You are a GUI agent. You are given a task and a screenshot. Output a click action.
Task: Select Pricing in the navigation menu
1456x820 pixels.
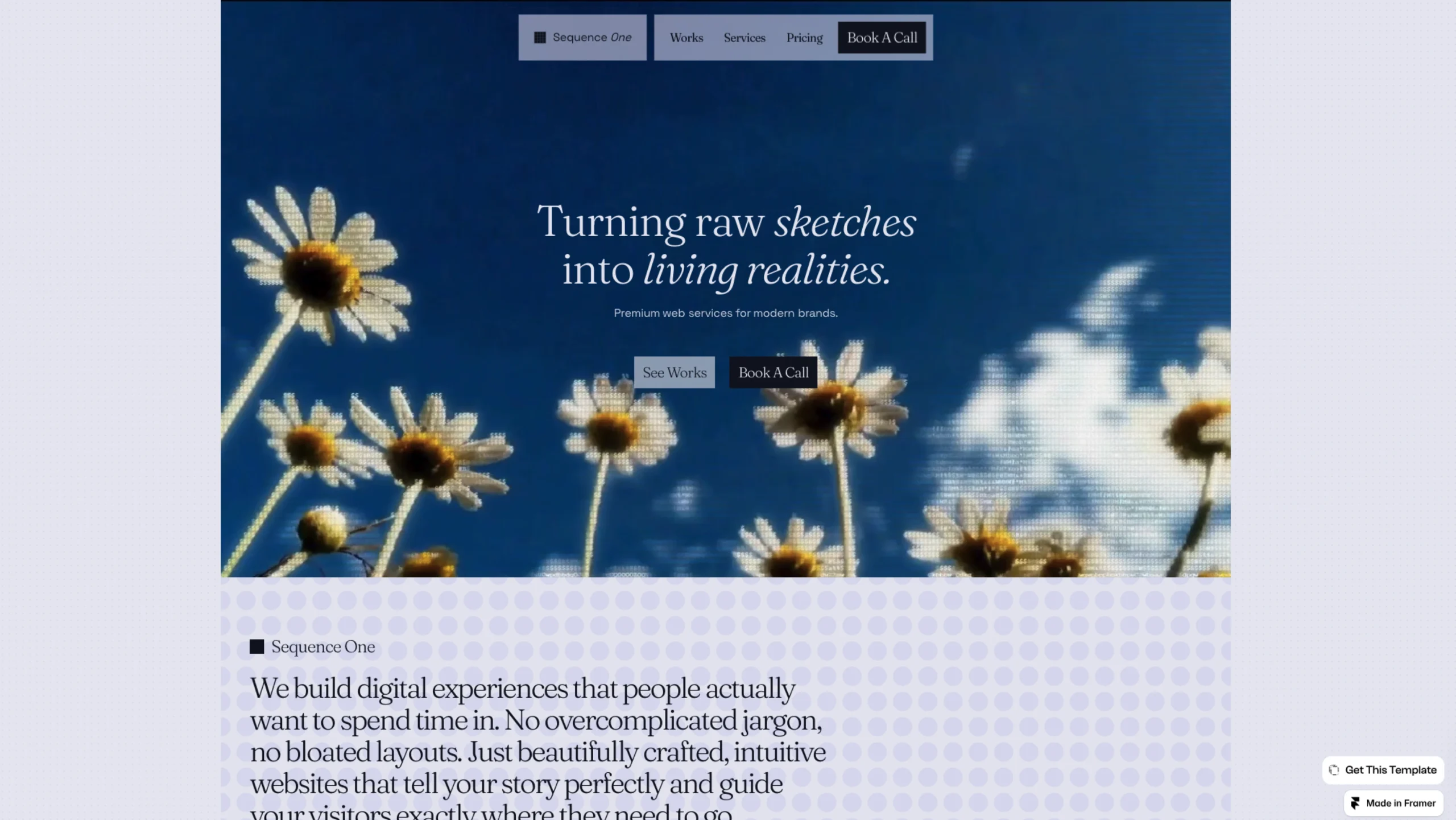click(805, 38)
